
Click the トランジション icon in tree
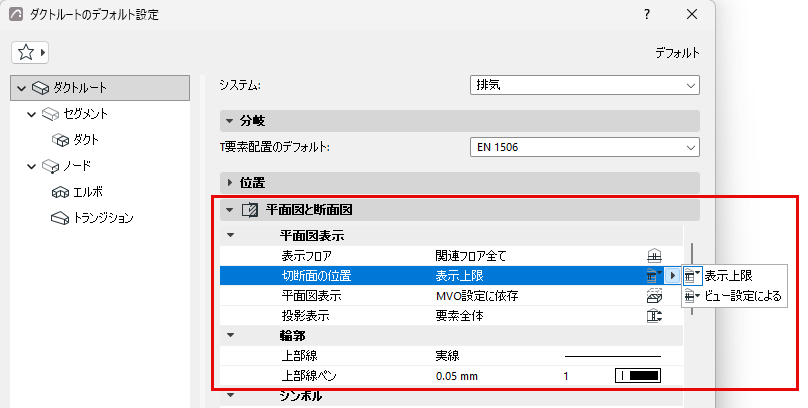60,218
